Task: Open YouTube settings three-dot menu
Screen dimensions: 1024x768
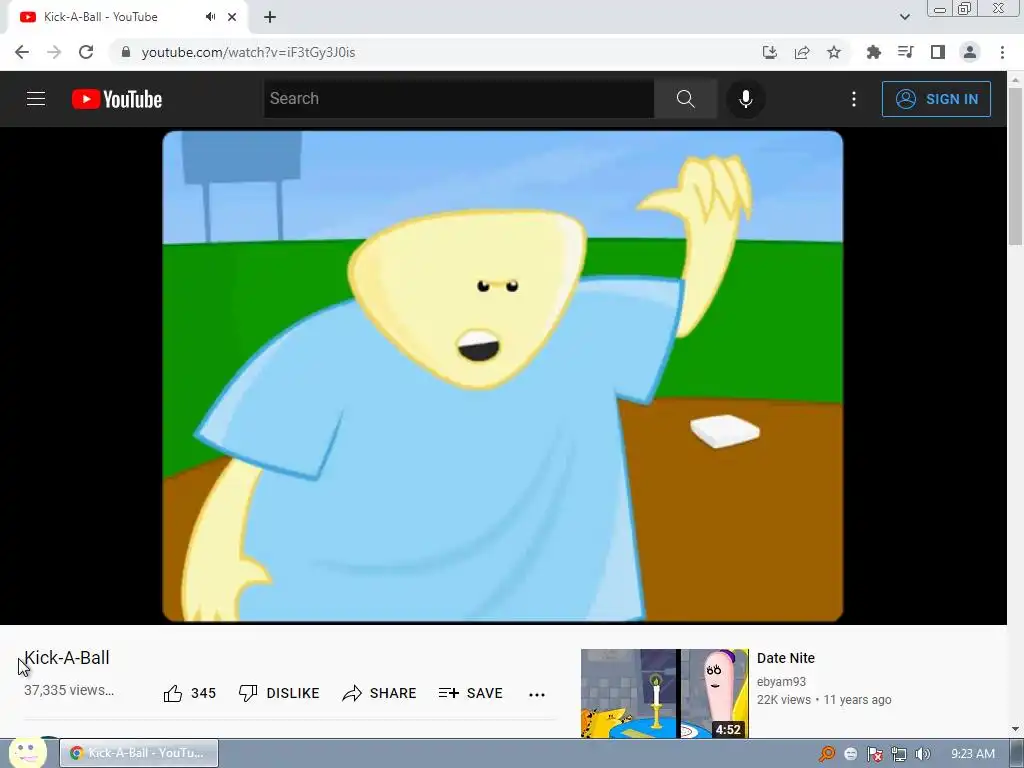Action: [854, 99]
